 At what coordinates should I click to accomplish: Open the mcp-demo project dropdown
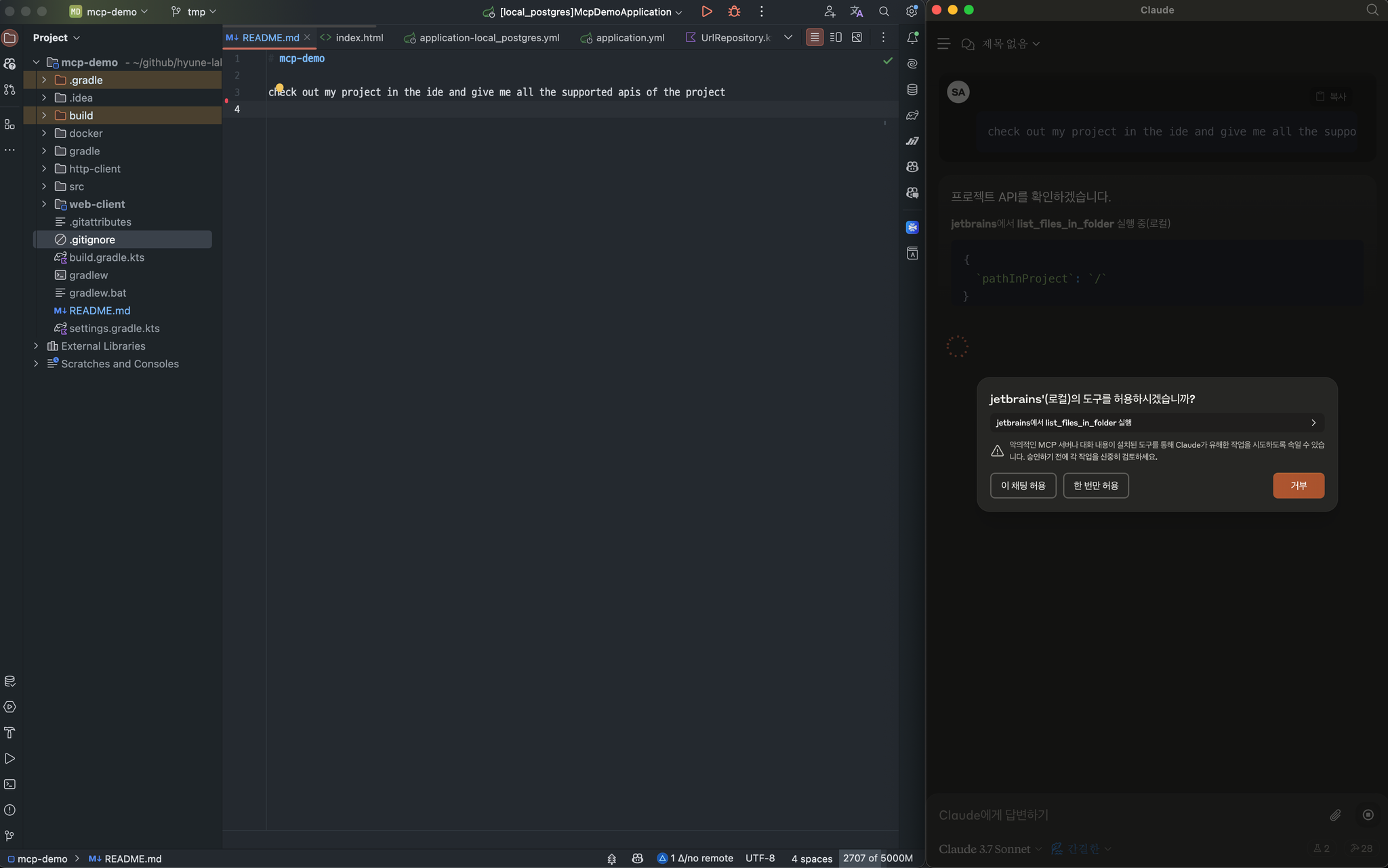pyautogui.click(x=108, y=12)
